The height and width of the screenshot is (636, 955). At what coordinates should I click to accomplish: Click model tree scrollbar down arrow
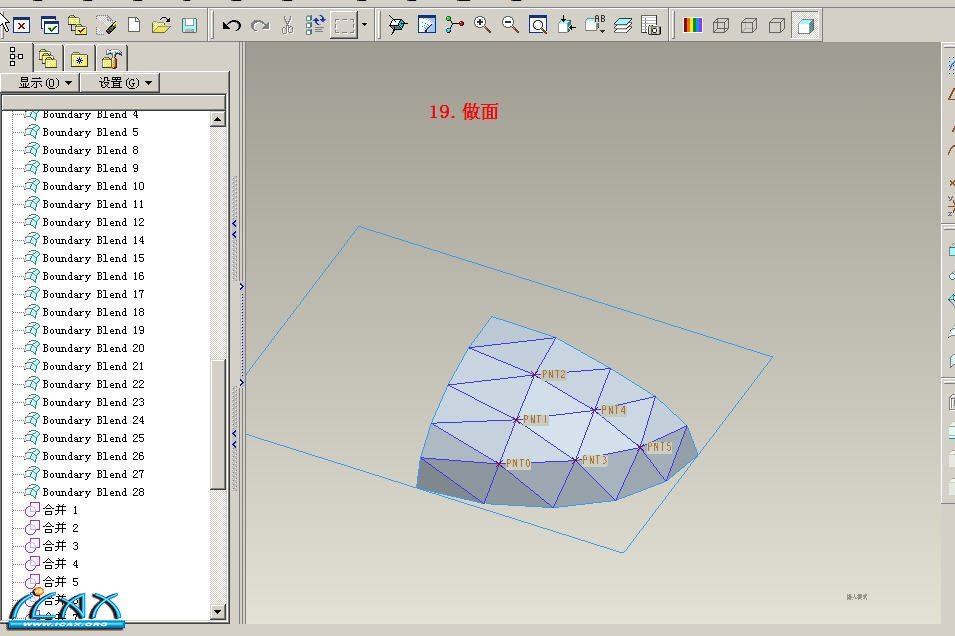(x=218, y=611)
